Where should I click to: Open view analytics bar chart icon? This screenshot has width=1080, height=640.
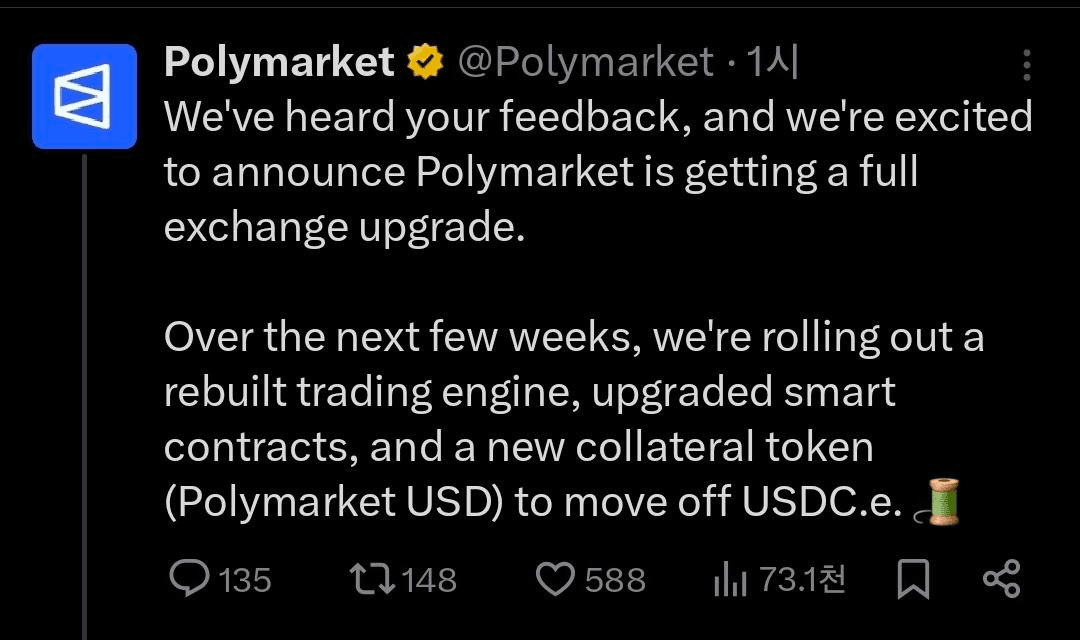(731, 580)
